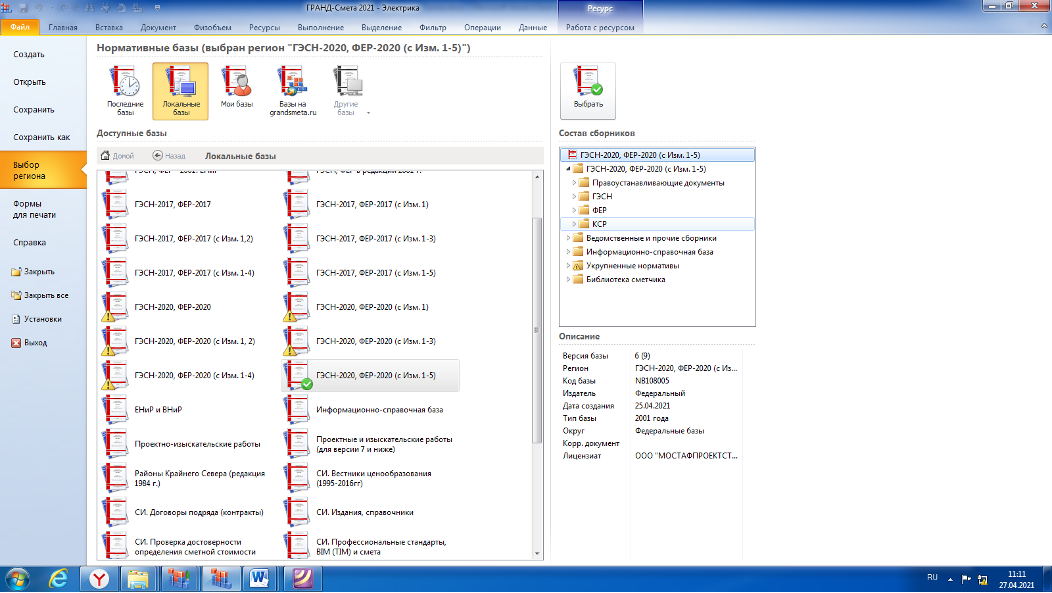Expand the ФЕР folder
Viewport: 1052px width, 593px height.
coord(574,210)
